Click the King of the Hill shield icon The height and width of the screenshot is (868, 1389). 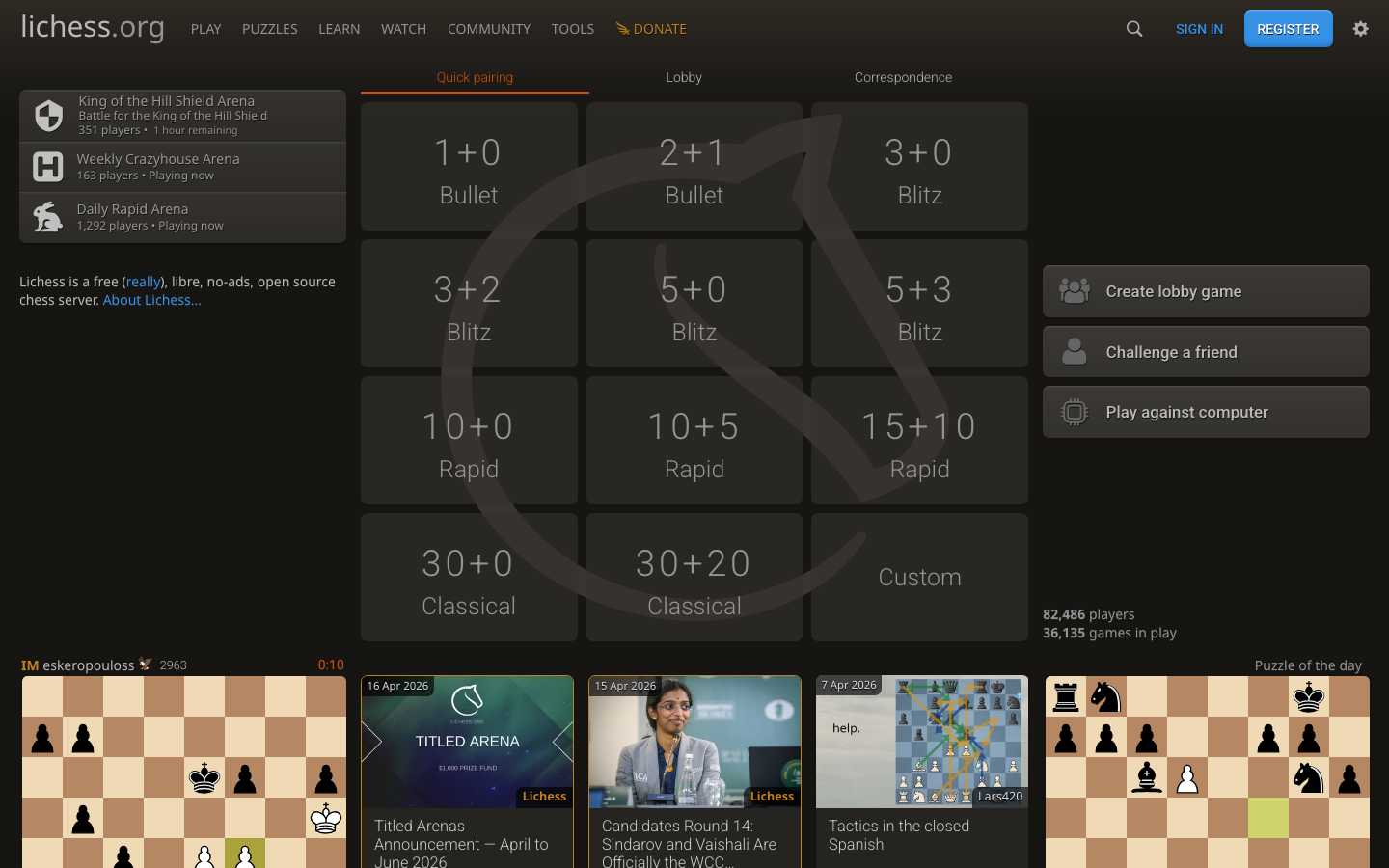tap(48, 116)
